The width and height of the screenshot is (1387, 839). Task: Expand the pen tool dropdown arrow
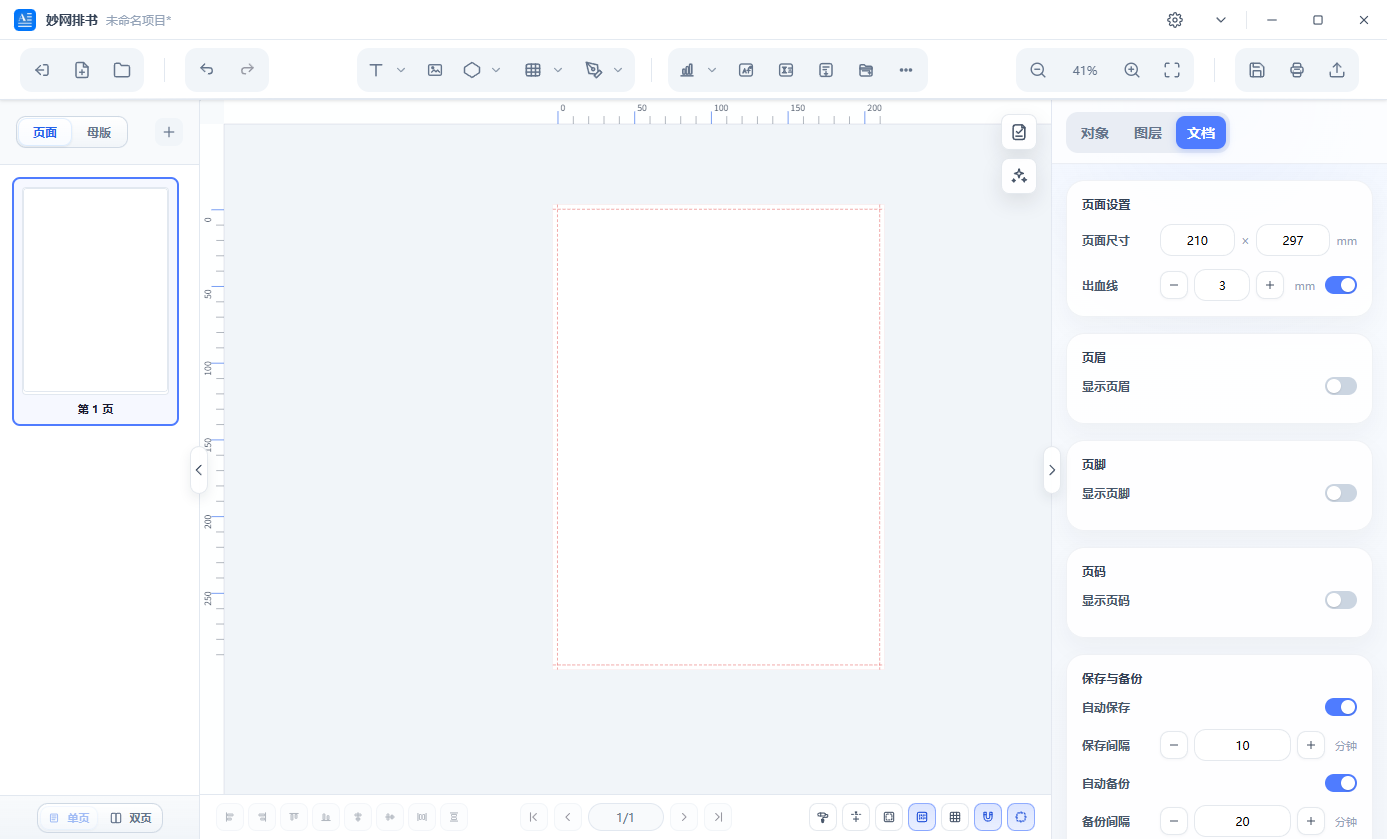(618, 70)
